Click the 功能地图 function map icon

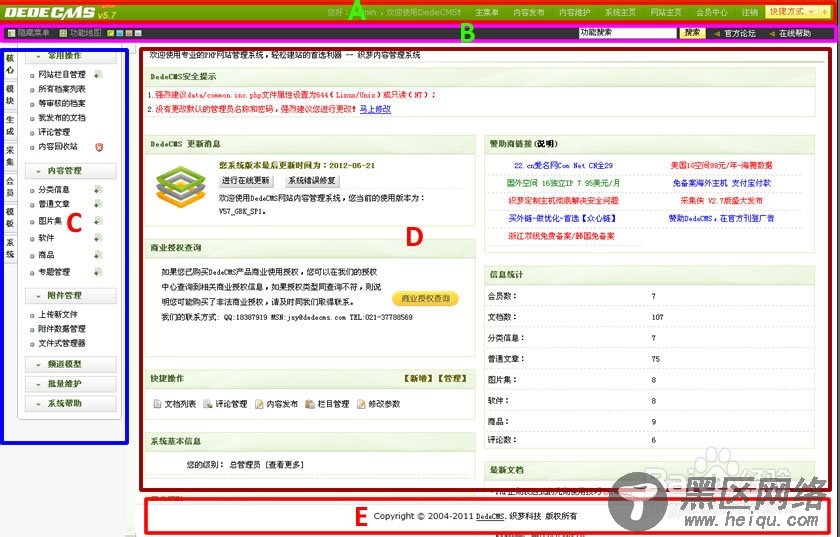tap(63, 33)
